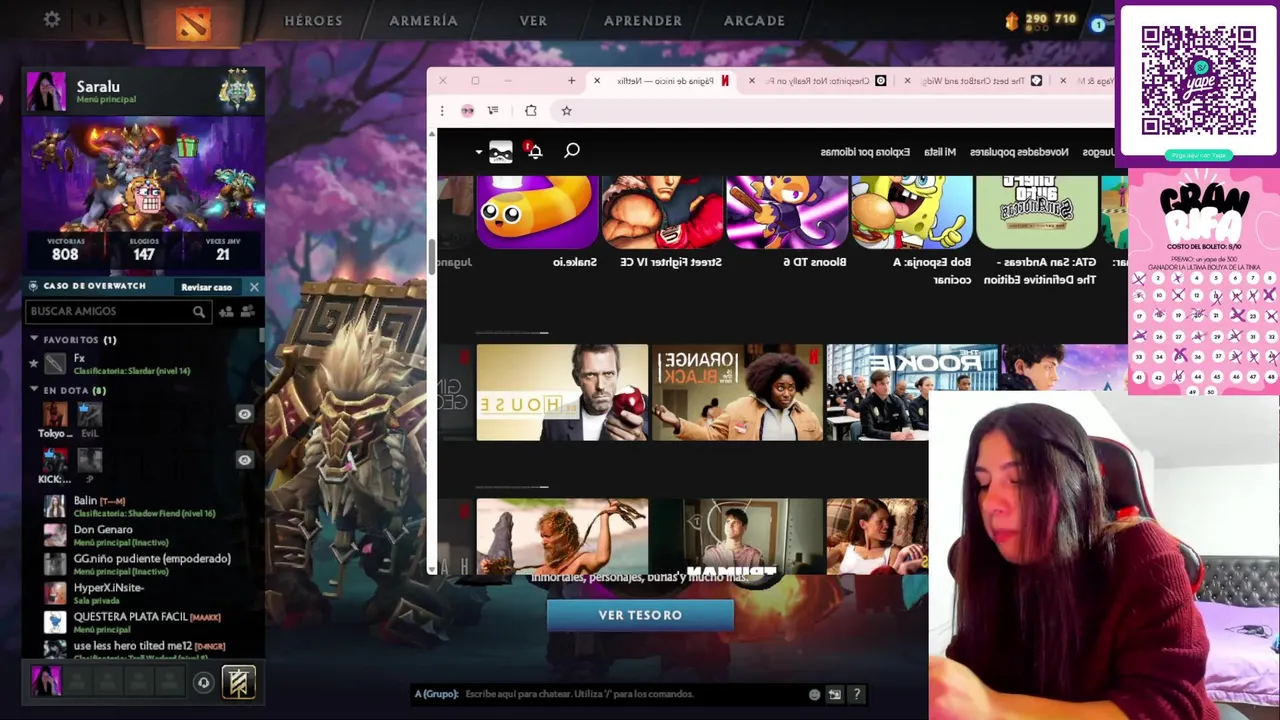Open browser extensions puzzle icon
The image size is (1280, 720).
(531, 111)
